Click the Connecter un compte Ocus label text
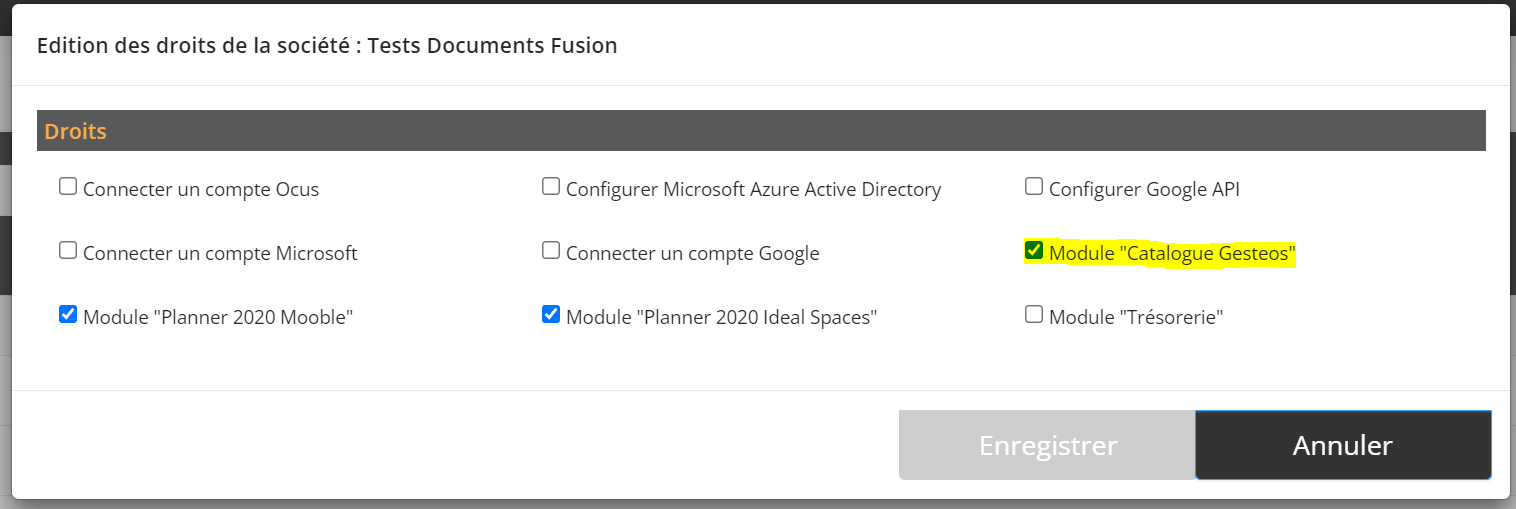 (x=201, y=190)
